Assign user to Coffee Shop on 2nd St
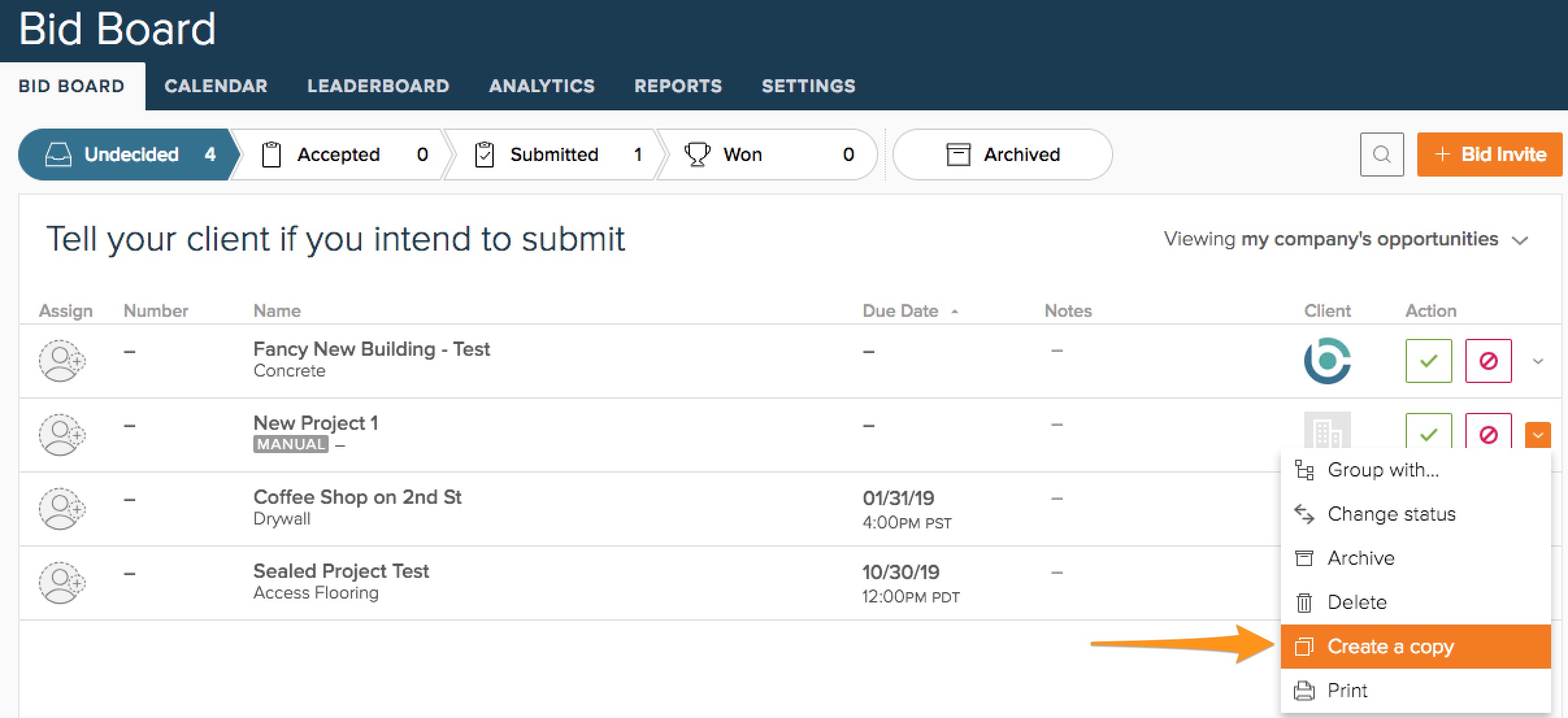 61,508
